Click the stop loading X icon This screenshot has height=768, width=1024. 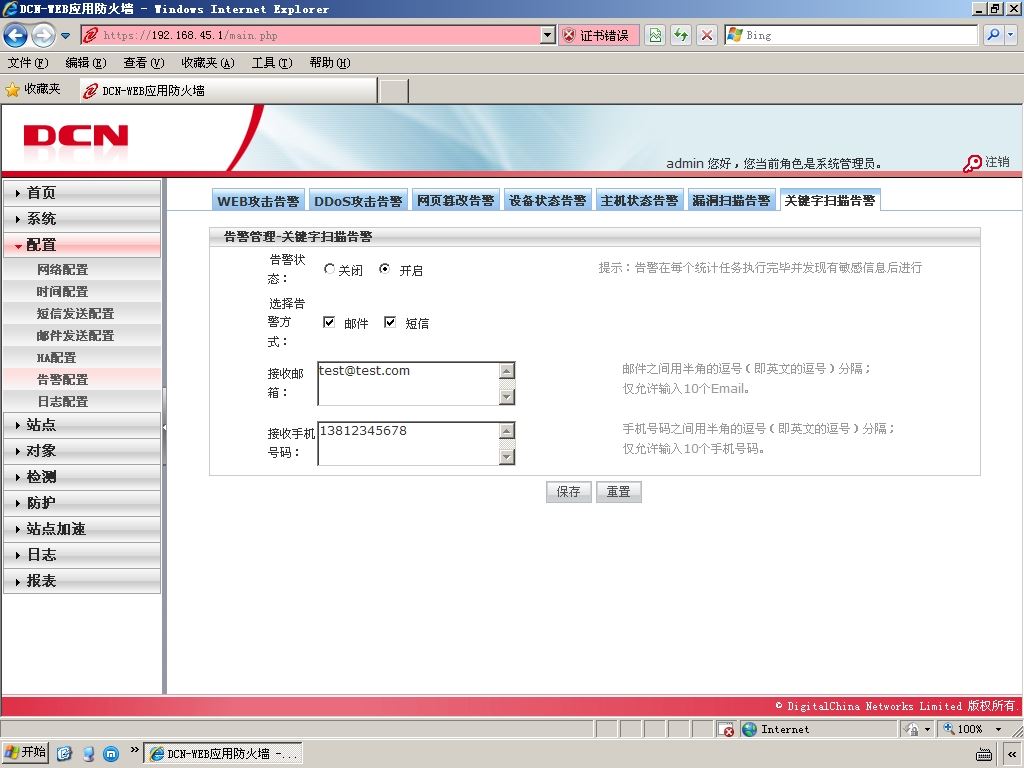[707, 35]
